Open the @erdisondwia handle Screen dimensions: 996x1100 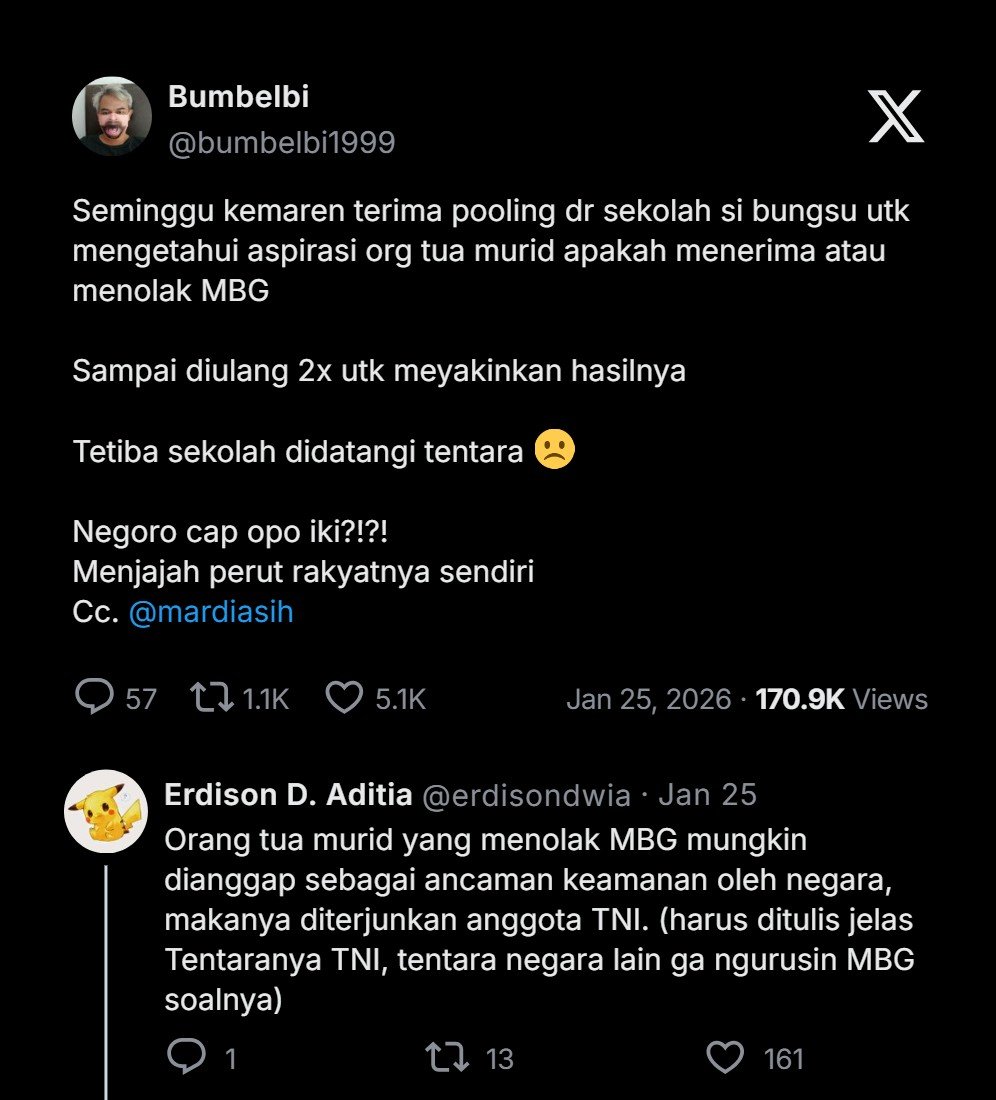(526, 796)
